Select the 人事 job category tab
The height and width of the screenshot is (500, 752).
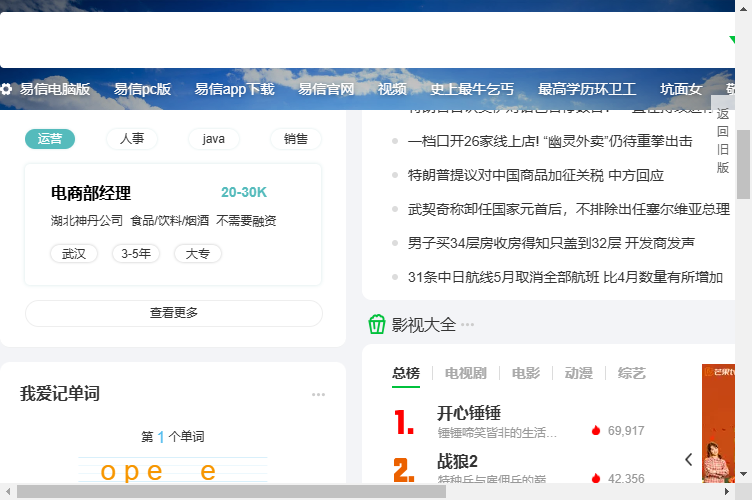[x=132, y=139]
